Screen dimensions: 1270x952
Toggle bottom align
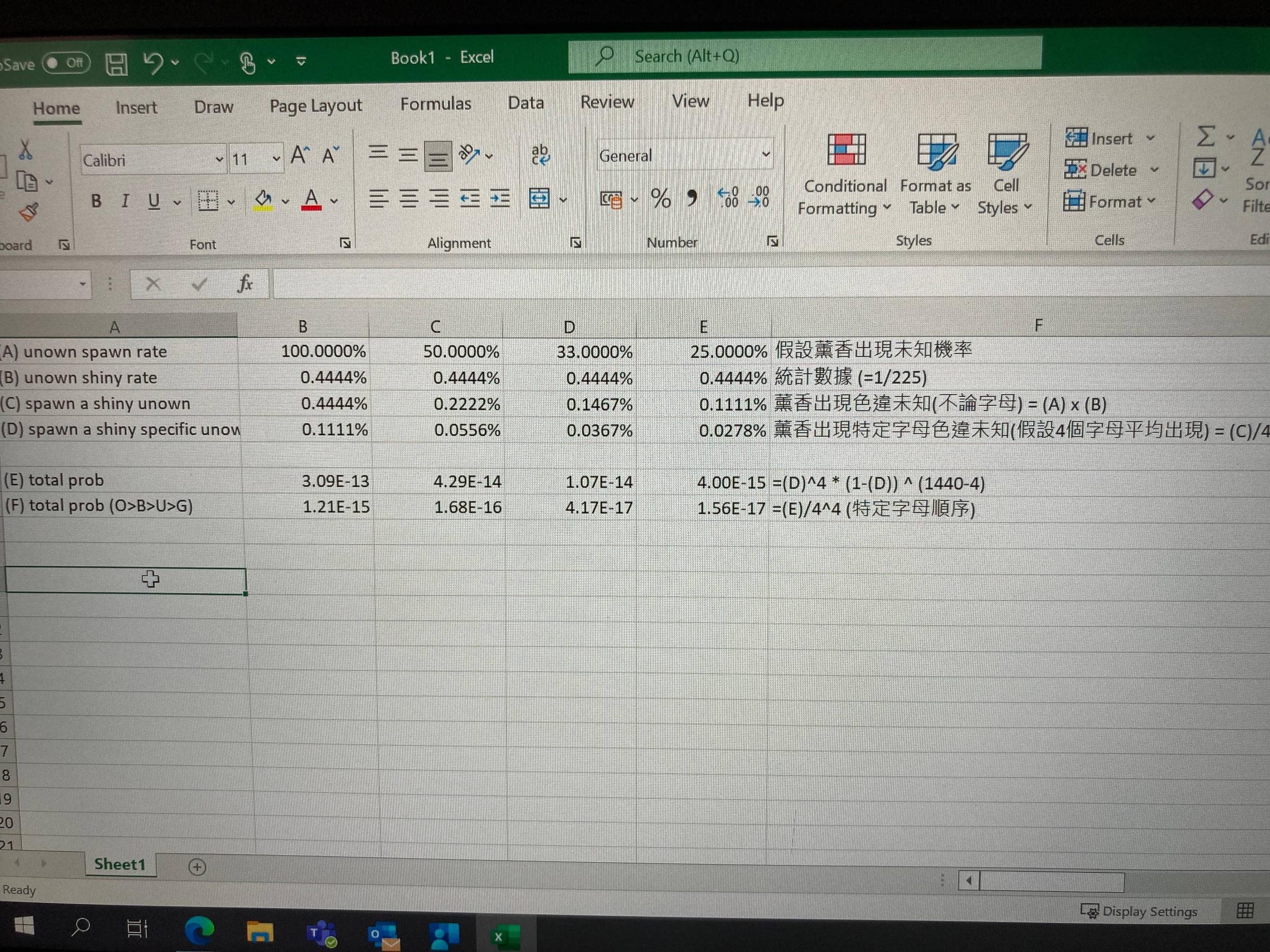pyautogui.click(x=438, y=157)
